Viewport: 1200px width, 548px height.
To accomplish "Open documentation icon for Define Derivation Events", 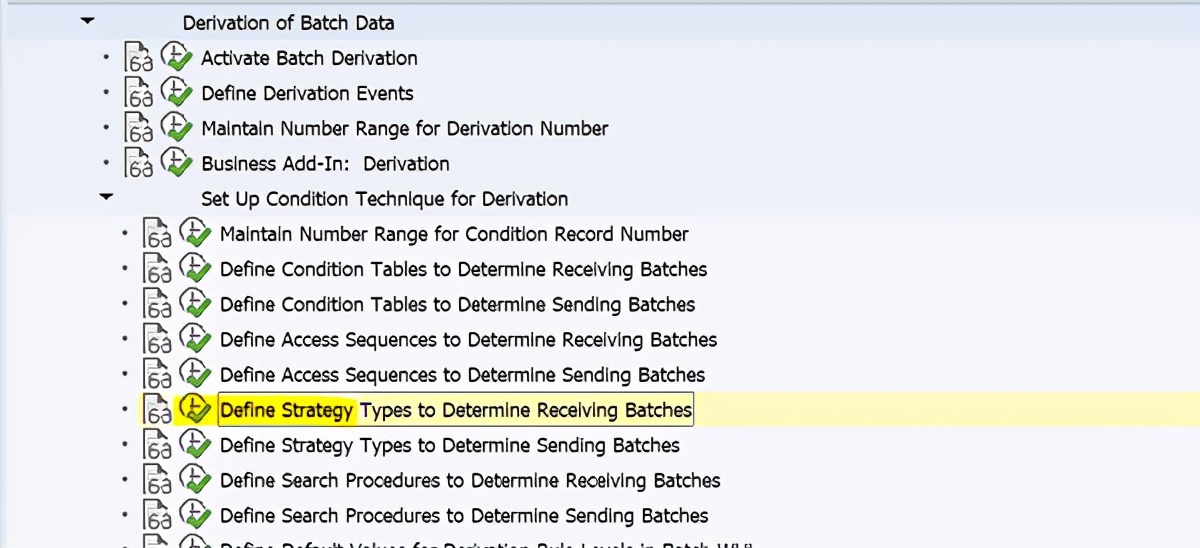I will tap(139, 93).
